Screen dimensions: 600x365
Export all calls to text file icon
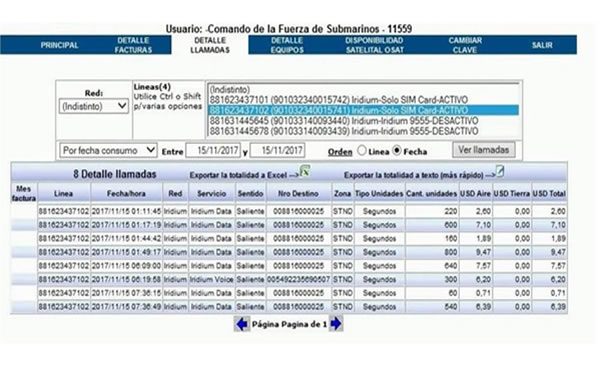[x=500, y=172]
